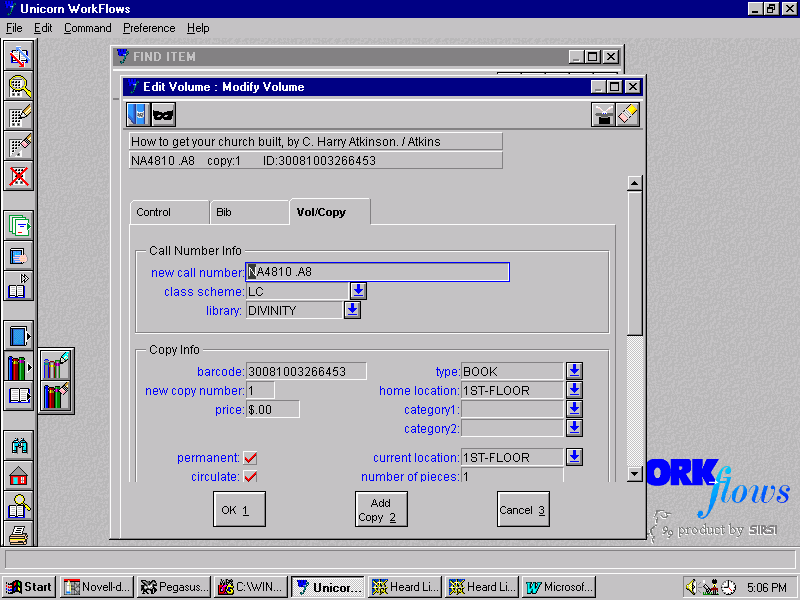Click the scrollbar down arrow in Edit Volume
The height and width of the screenshot is (600, 800).
click(x=634, y=474)
